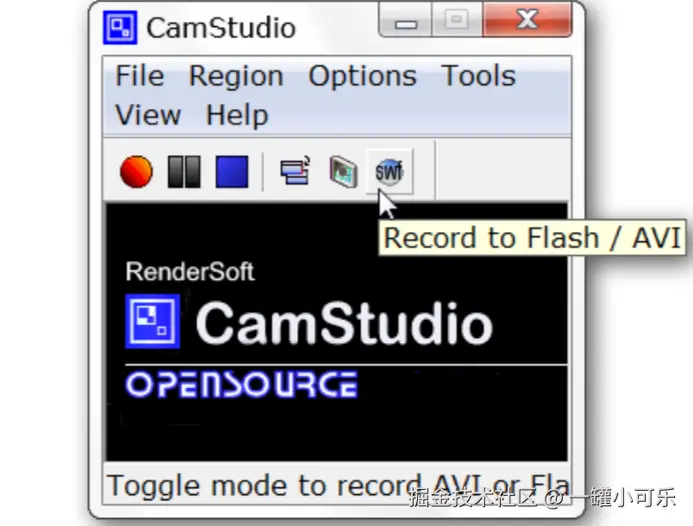Image resolution: width=693 pixels, height=526 pixels.
Task: Click the OPENSOURCE text in the banner
Action: tap(242, 385)
